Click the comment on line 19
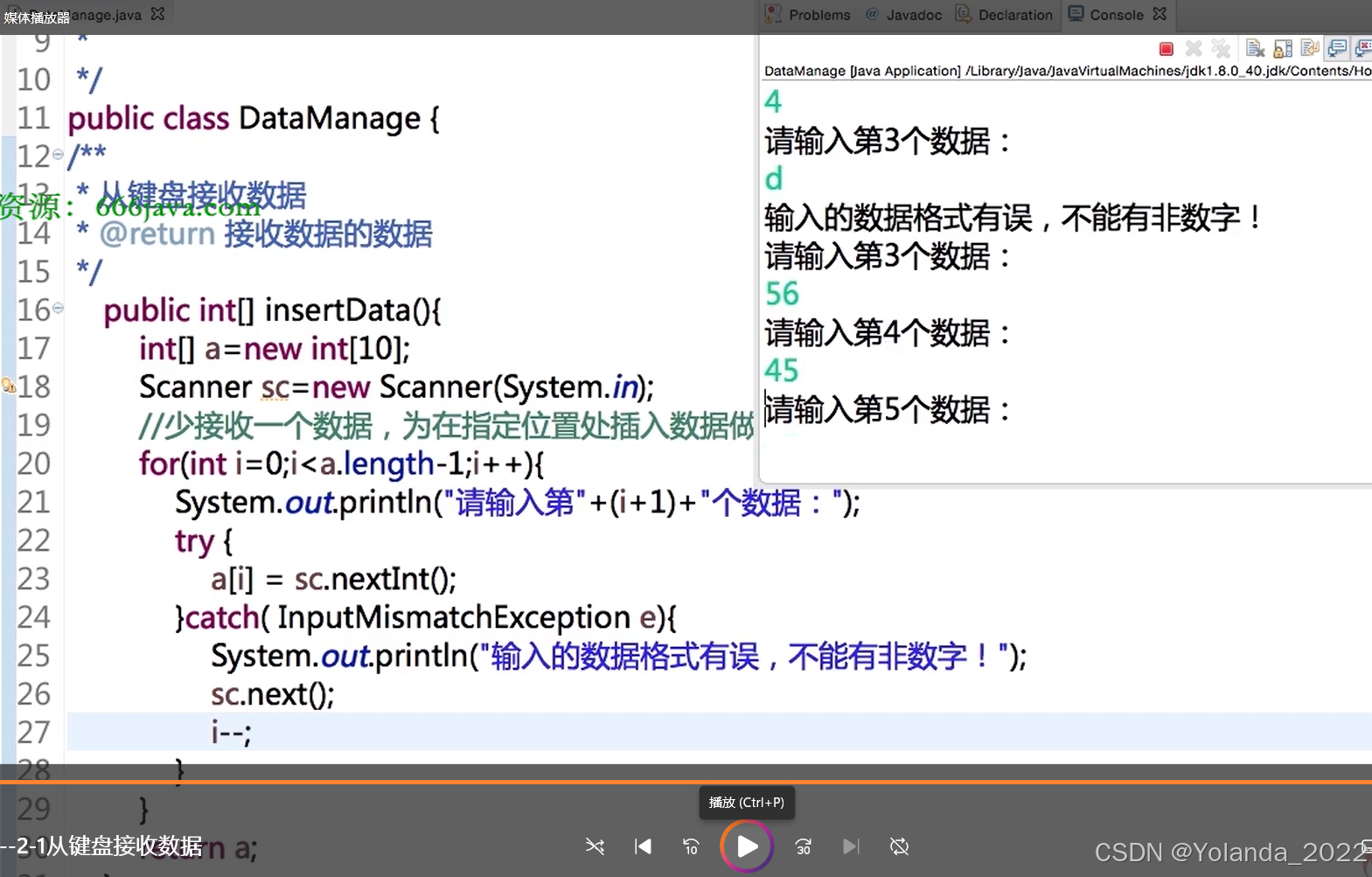This screenshot has width=1372, height=877. coord(446,426)
